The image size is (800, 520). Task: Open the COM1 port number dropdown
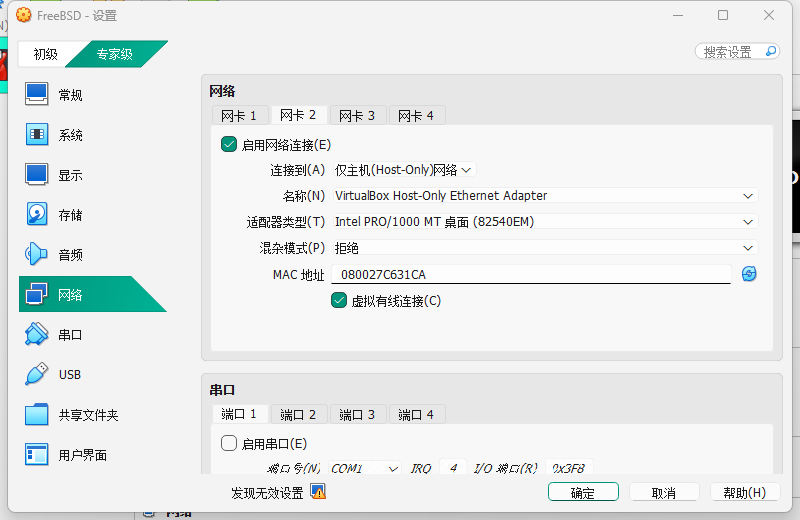tap(364, 468)
